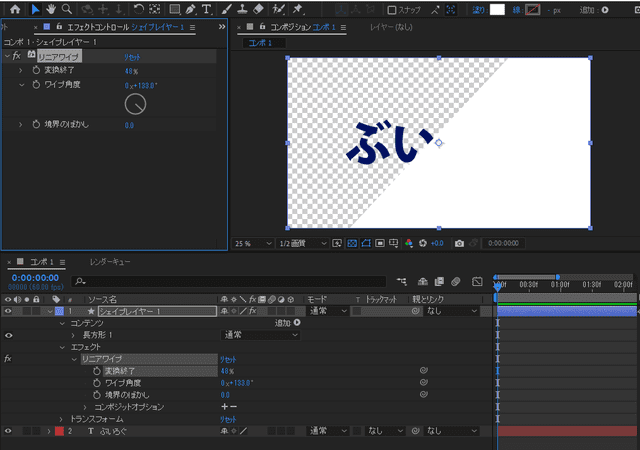Screen dimensions: 640x450
Task: Toggle the frame blending icon in timeline
Action: (439, 281)
